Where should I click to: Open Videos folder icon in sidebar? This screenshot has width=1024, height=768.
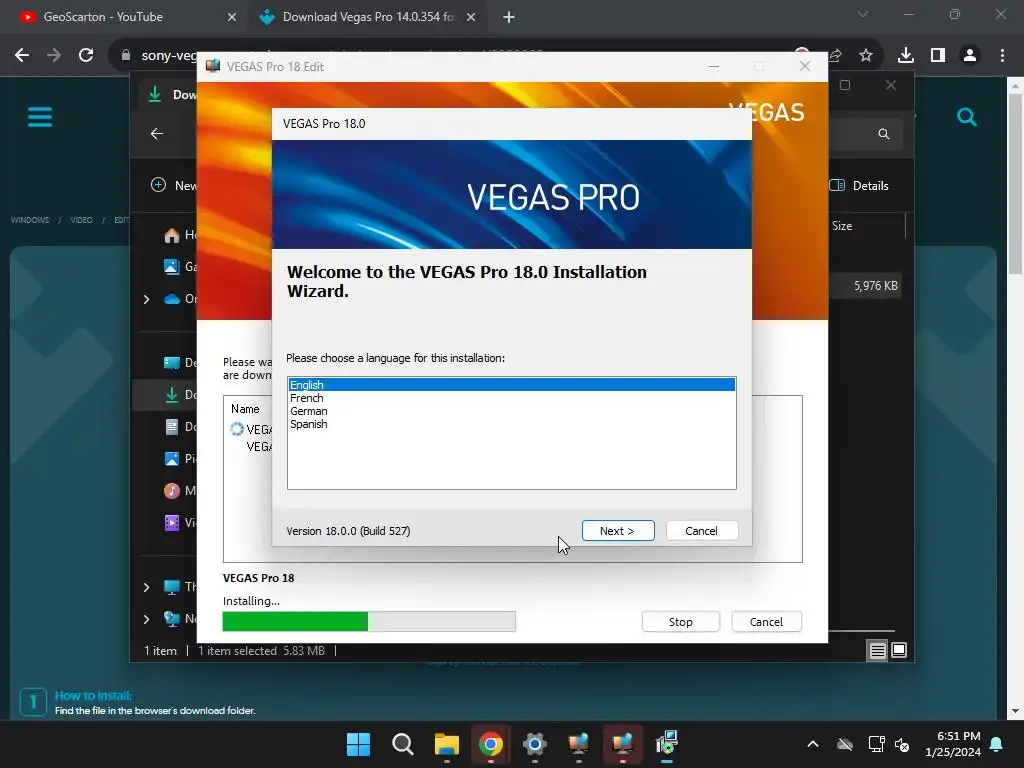tap(172, 522)
